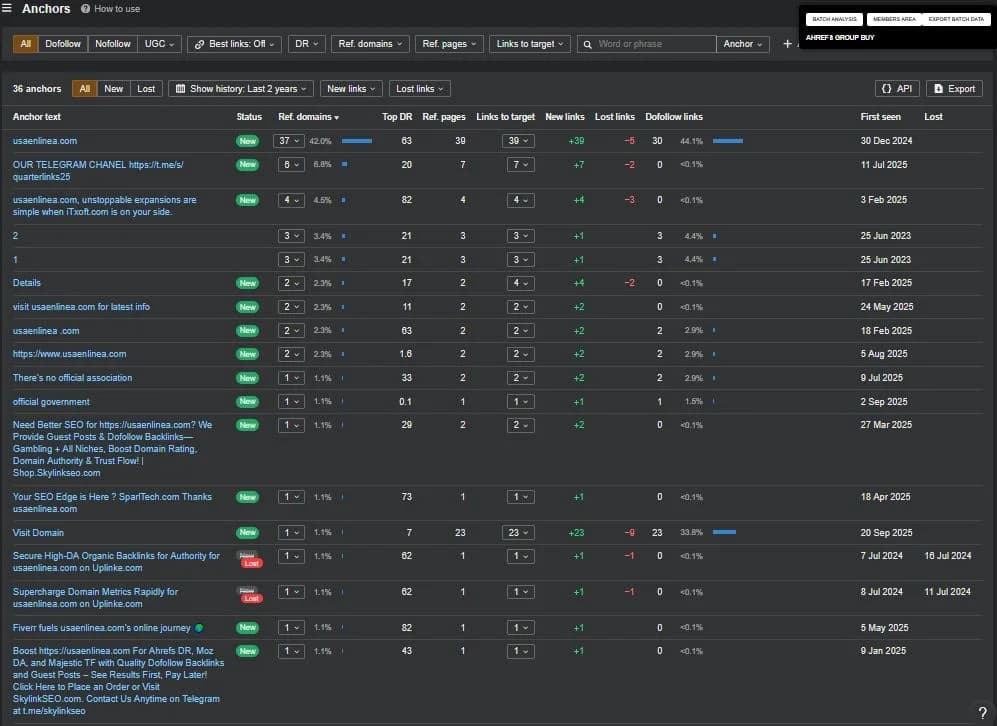Open the DR filter dropdown
Screen dimensions: 997x726
point(306,44)
